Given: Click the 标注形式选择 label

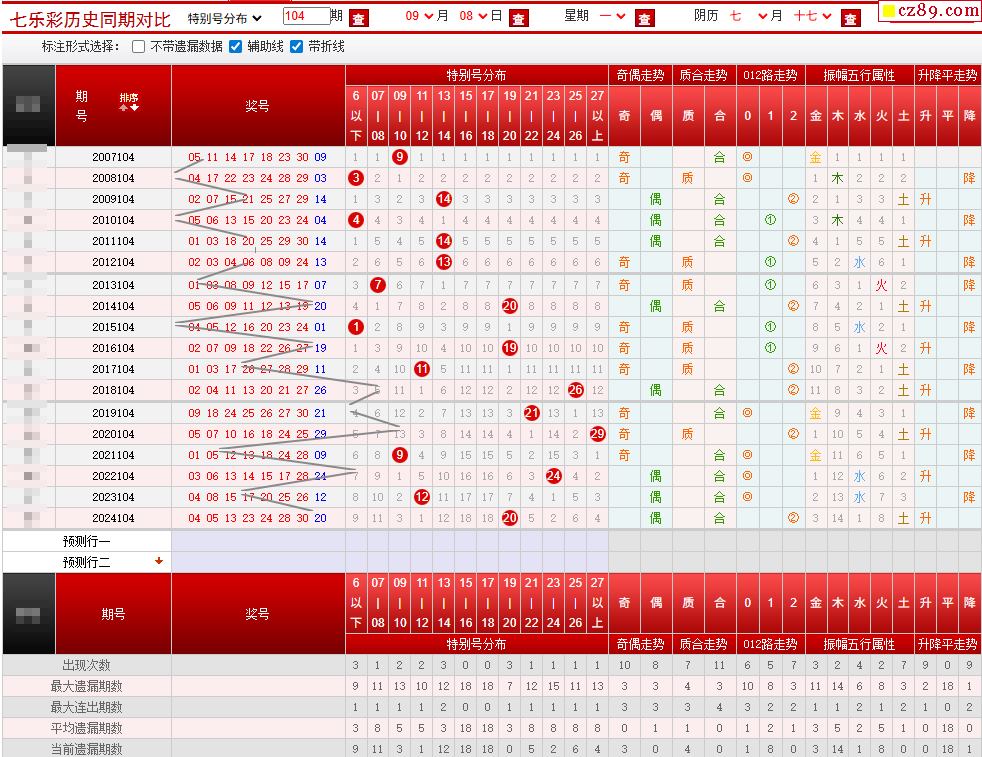Looking at the screenshot, I should pyautogui.click(x=81, y=46).
